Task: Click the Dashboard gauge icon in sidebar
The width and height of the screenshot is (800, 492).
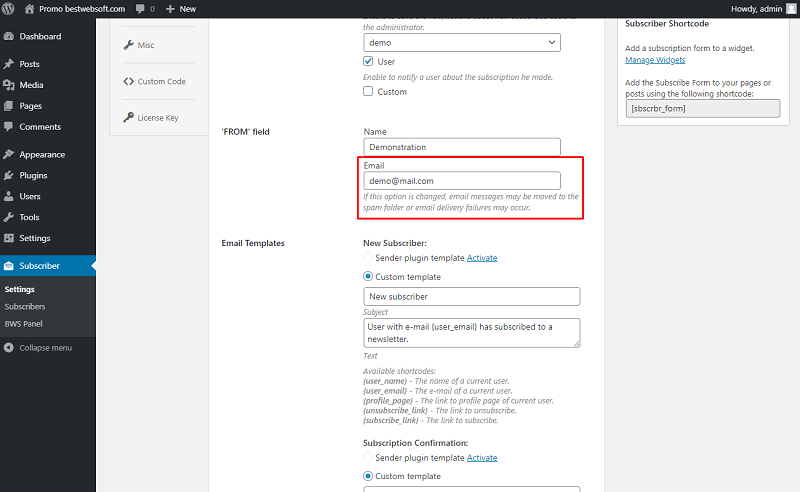Action: click(x=9, y=36)
